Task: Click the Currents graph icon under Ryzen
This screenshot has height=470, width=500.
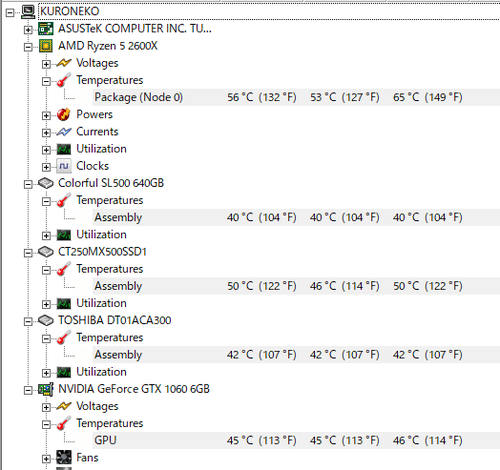Action: click(63, 132)
